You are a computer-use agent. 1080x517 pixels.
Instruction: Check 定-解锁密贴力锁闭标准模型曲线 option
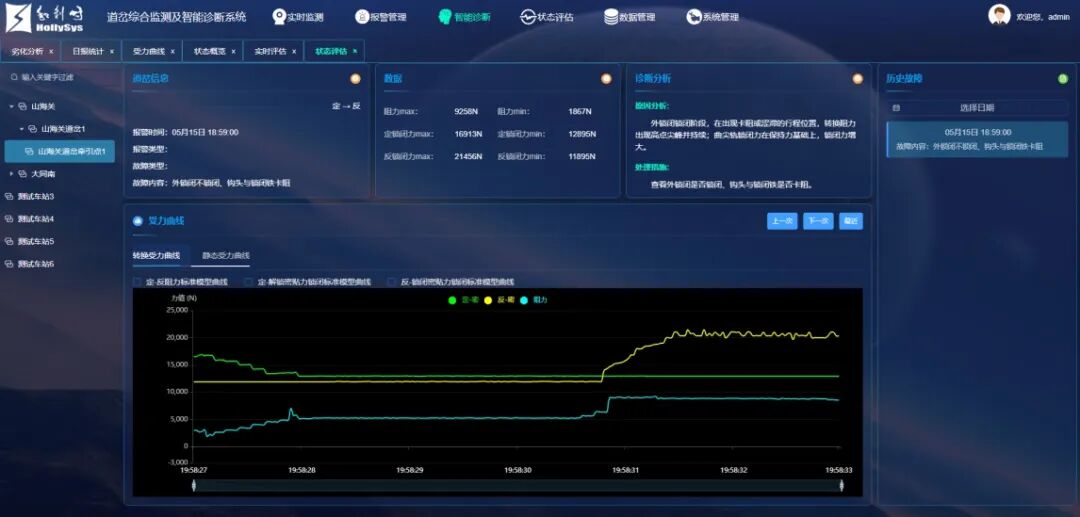249,282
